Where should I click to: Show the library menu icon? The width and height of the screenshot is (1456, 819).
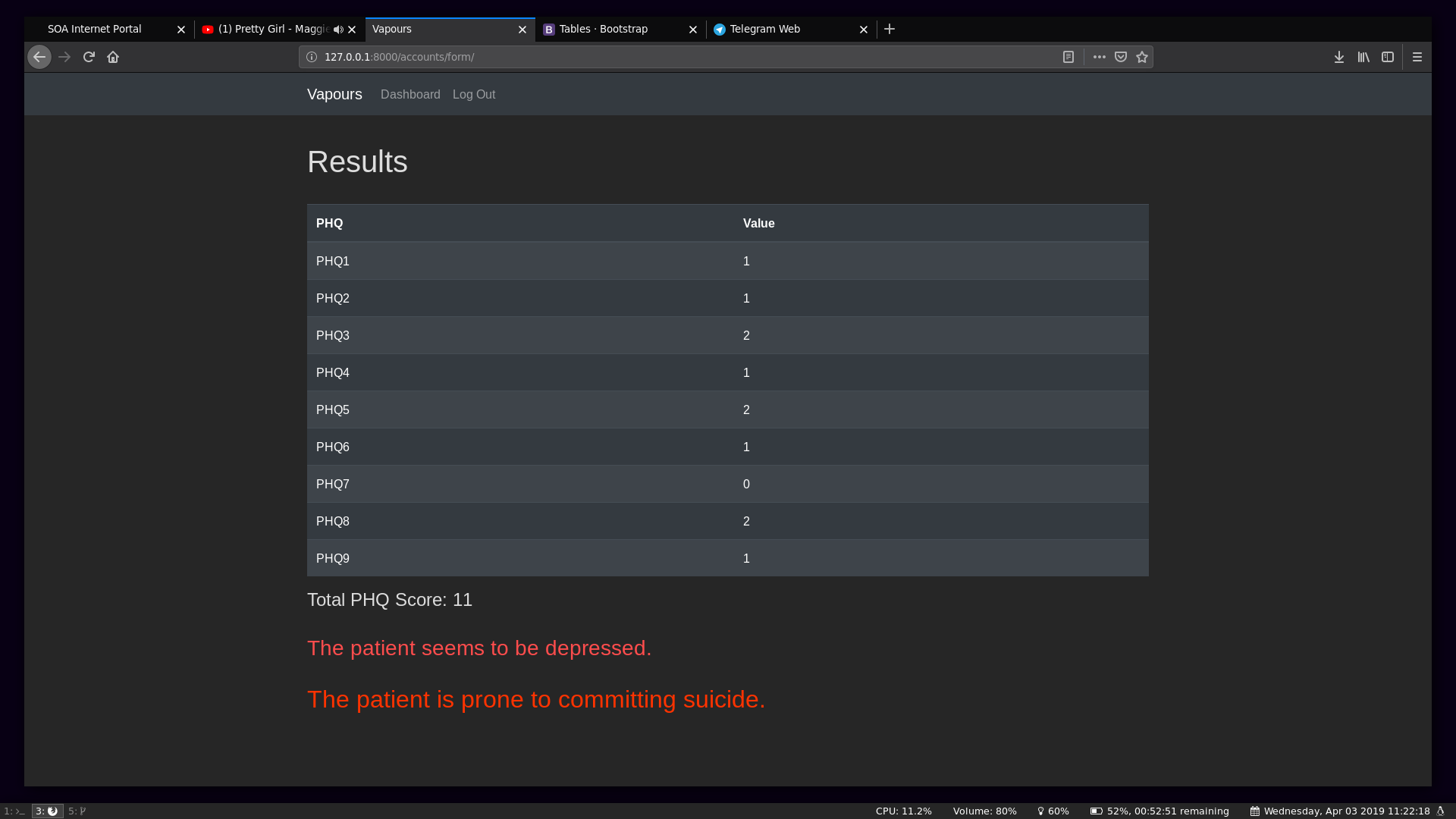(x=1363, y=57)
